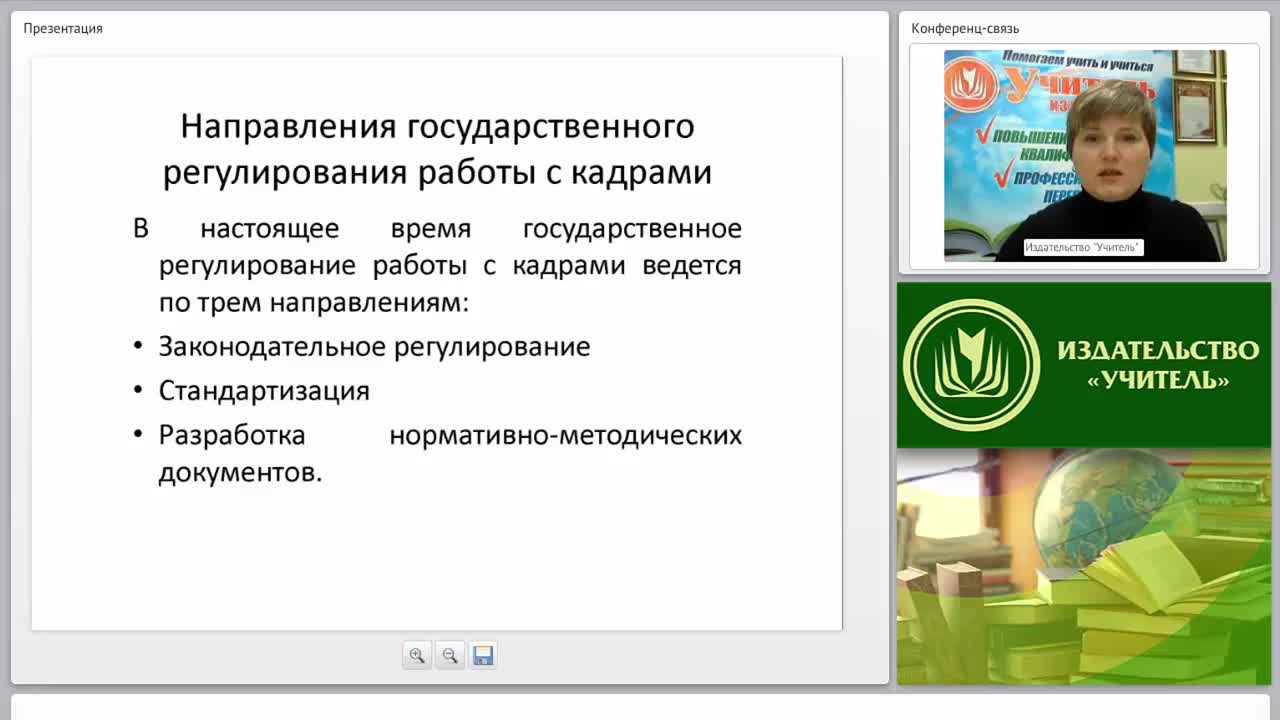Click the Конференц-связь panel title
Screen dimensions: 1280x720
coord(965,28)
